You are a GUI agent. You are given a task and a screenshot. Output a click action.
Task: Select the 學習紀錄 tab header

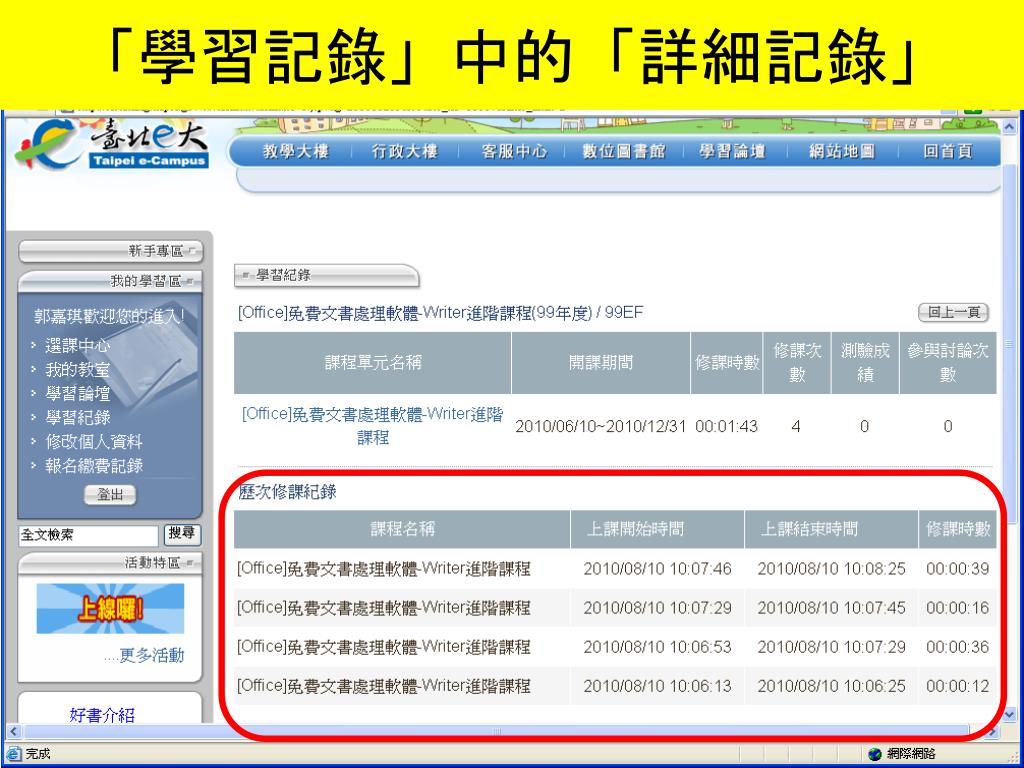326,276
